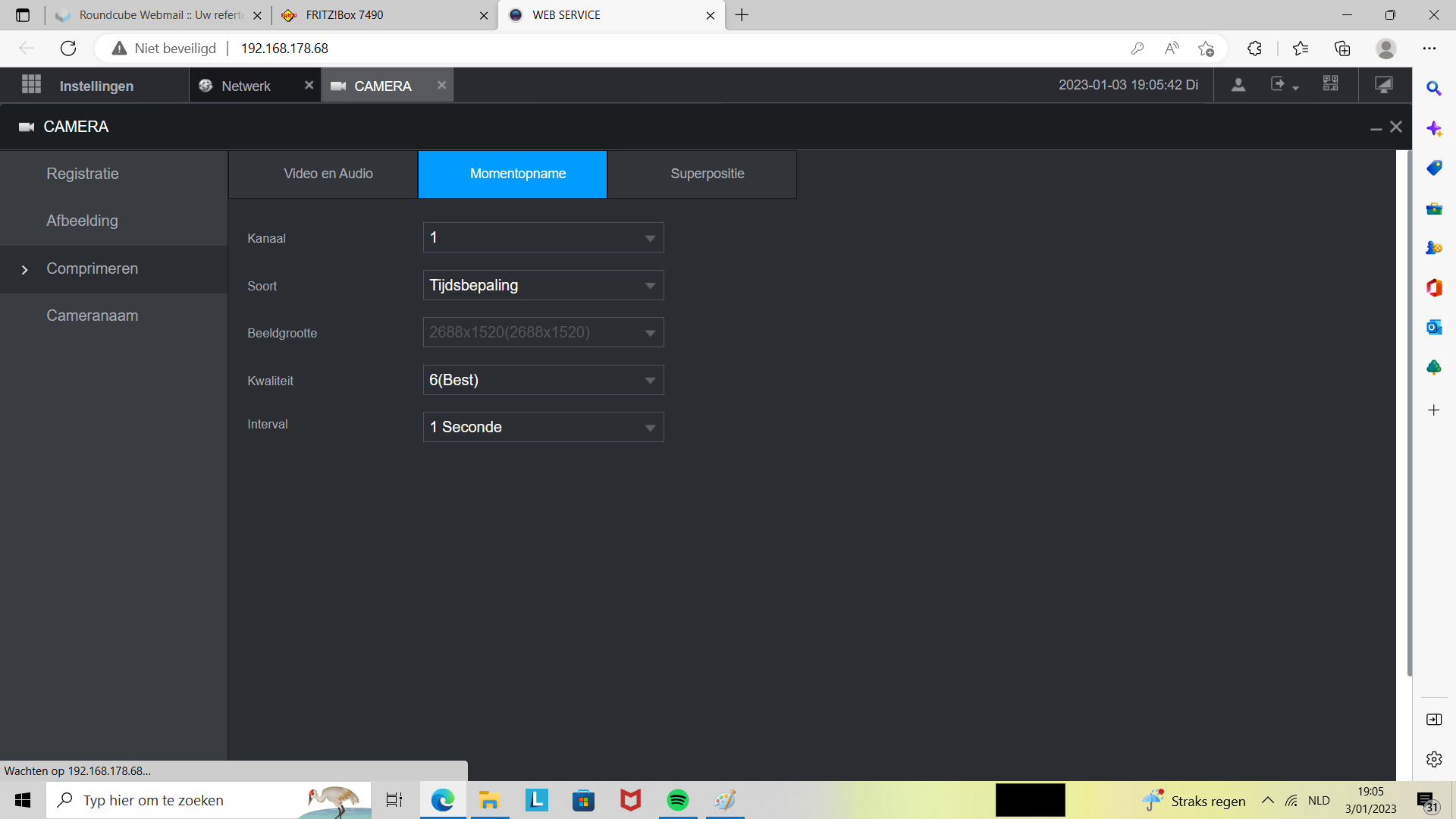Click the logout icon in header
Screen dimensions: 1456x819
click(x=1279, y=85)
